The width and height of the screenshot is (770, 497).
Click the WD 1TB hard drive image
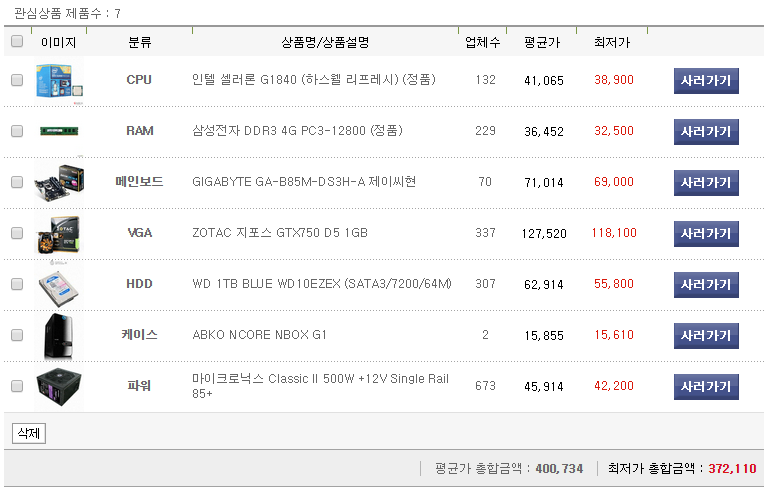(58, 284)
